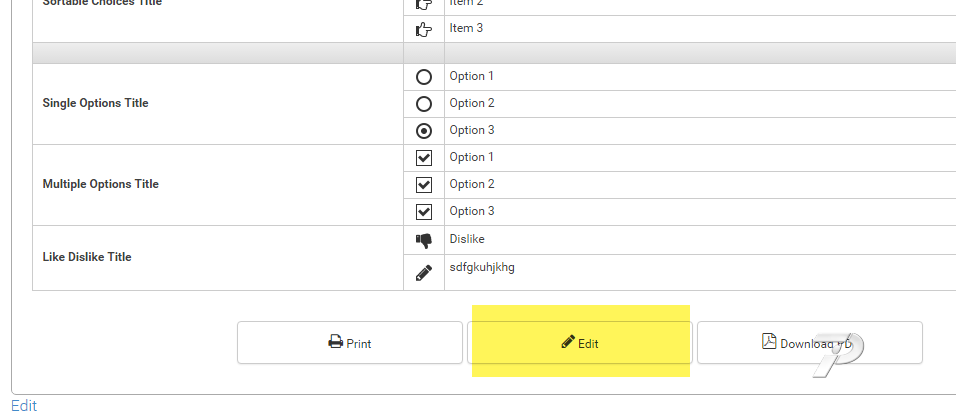Image resolution: width=956 pixels, height=418 pixels.
Task: Click the Single Options Title label
Action: tap(96, 103)
